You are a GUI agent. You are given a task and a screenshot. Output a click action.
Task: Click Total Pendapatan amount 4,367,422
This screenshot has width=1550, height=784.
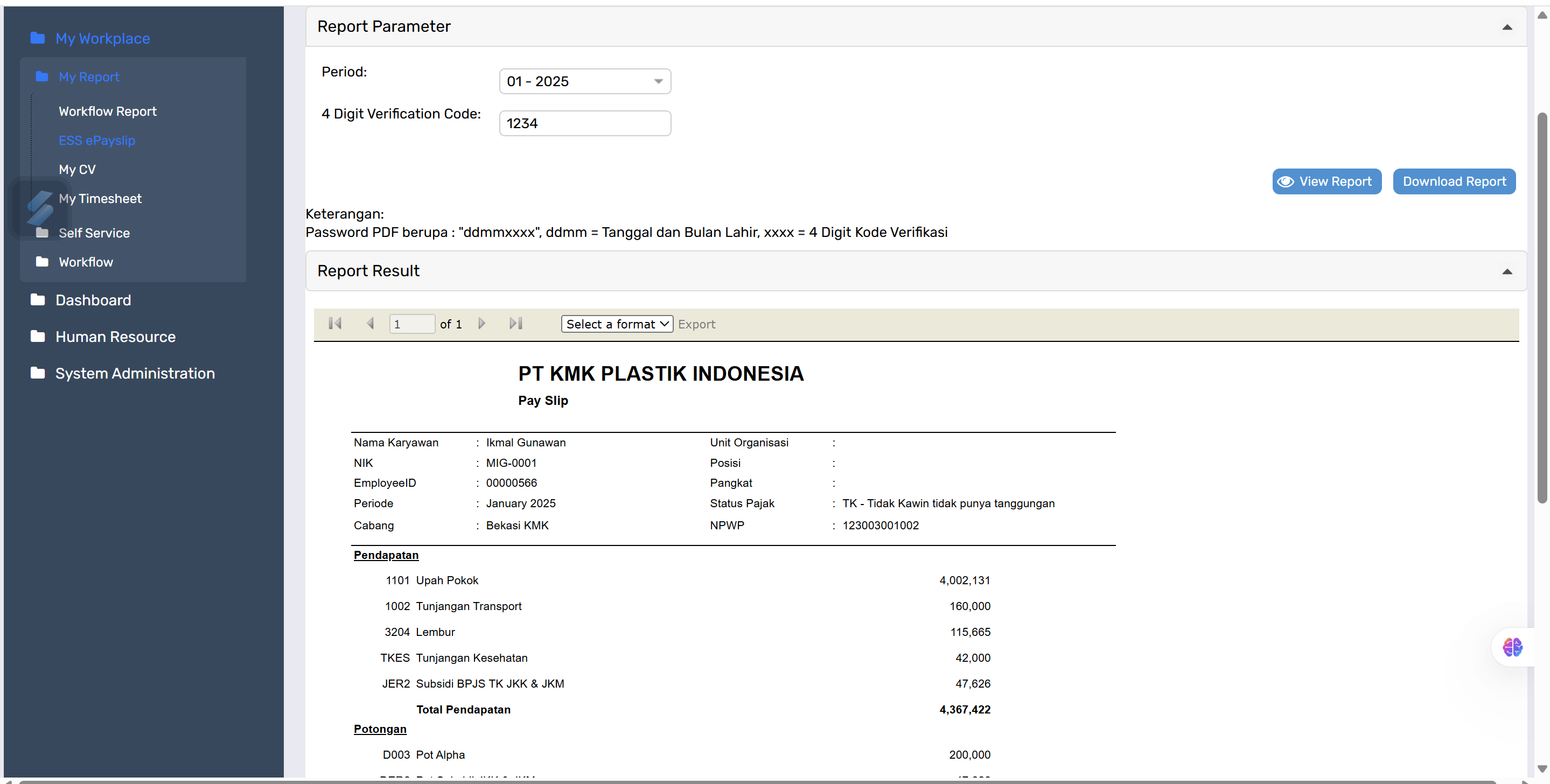point(965,709)
